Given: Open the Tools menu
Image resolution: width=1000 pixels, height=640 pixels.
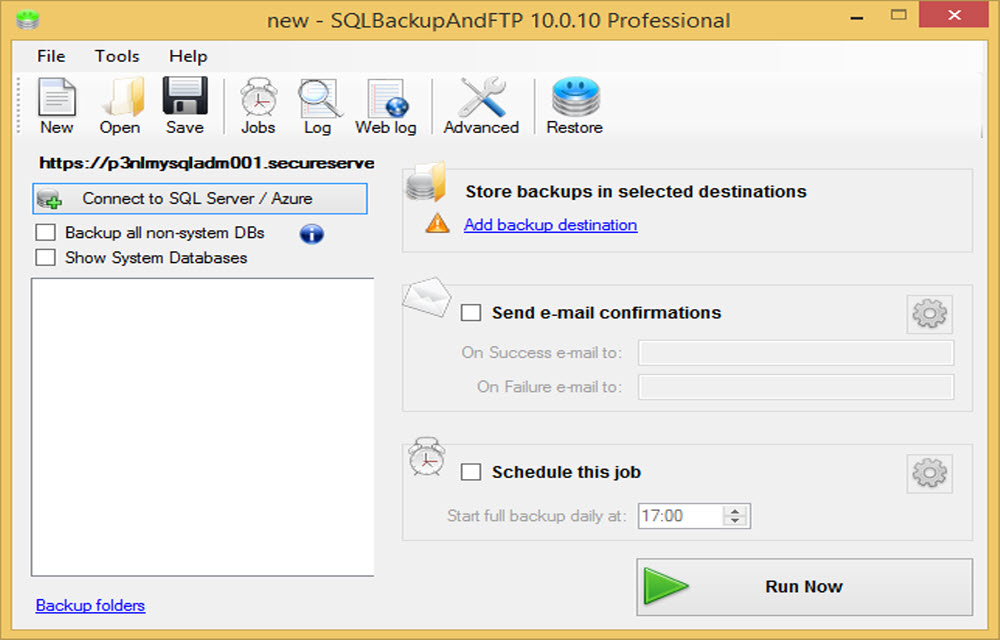Looking at the screenshot, I should coord(117,56).
